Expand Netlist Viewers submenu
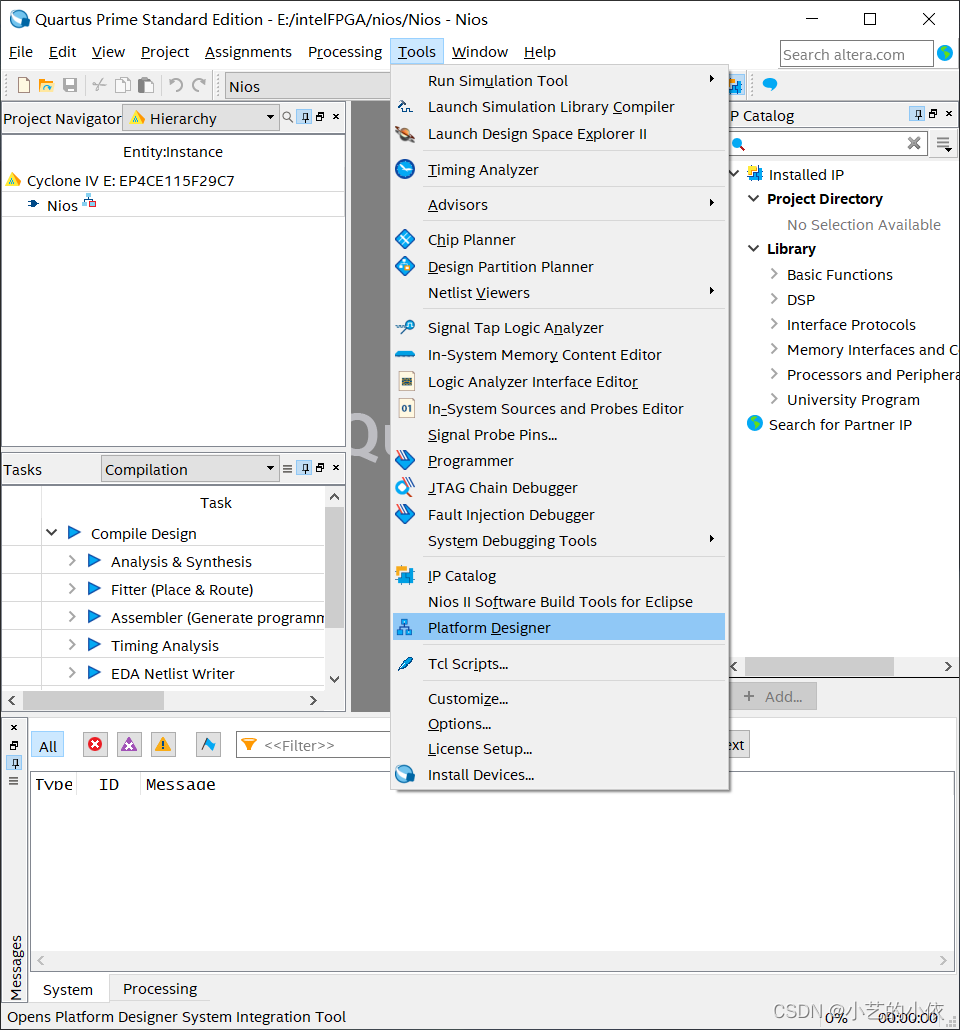This screenshot has height=1030, width=960. click(559, 293)
